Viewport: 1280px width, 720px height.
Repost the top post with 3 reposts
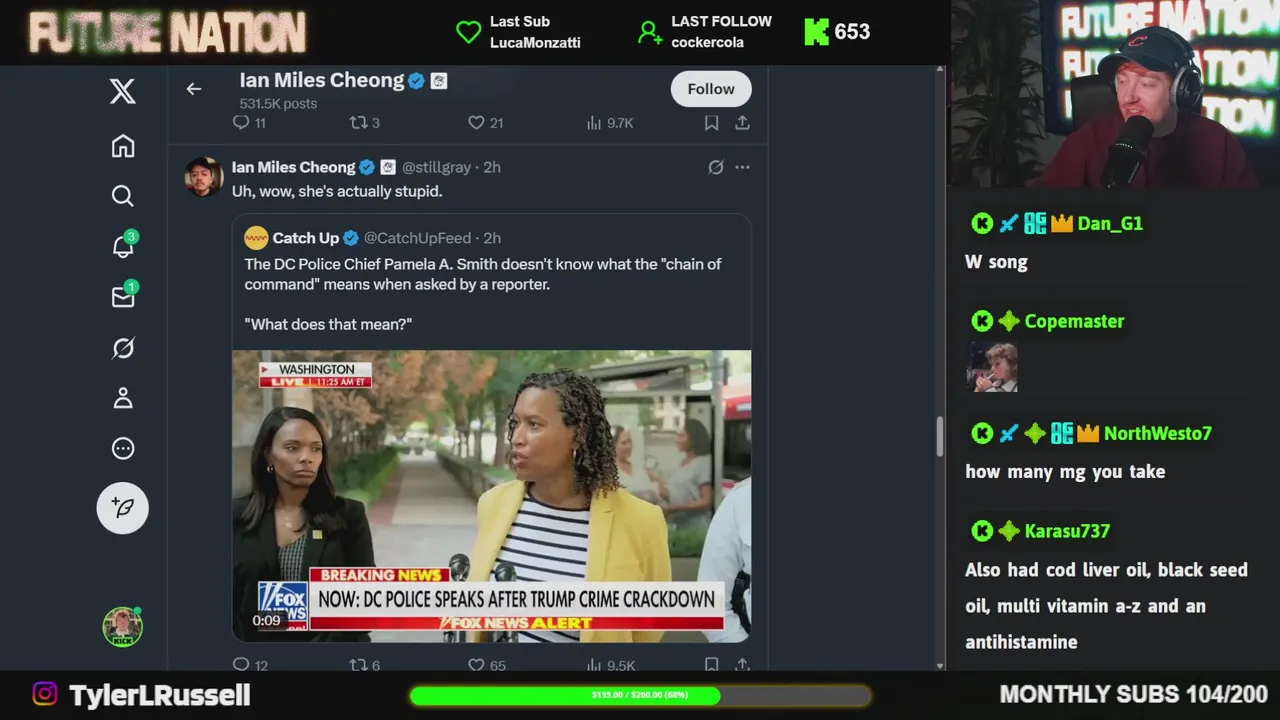tap(364, 123)
